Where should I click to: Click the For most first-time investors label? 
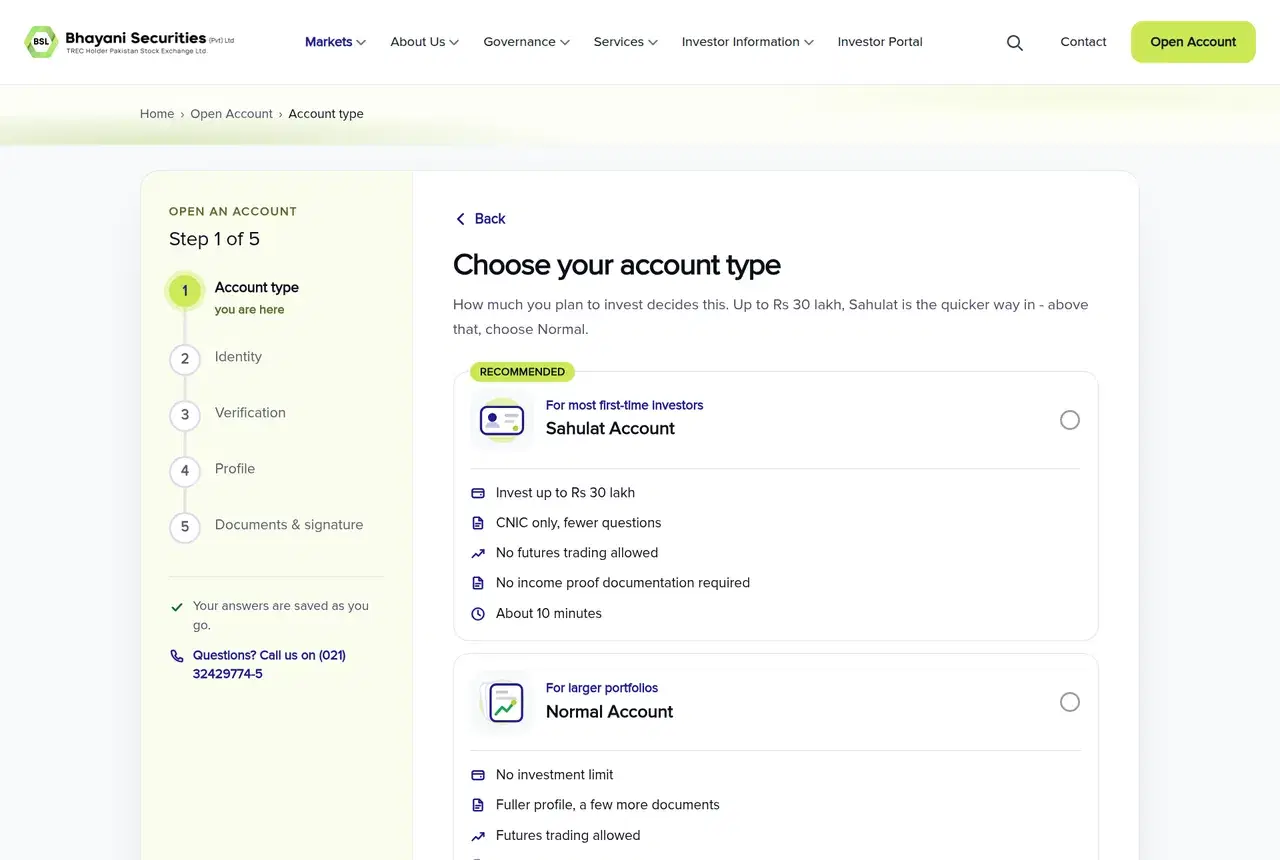click(x=624, y=405)
